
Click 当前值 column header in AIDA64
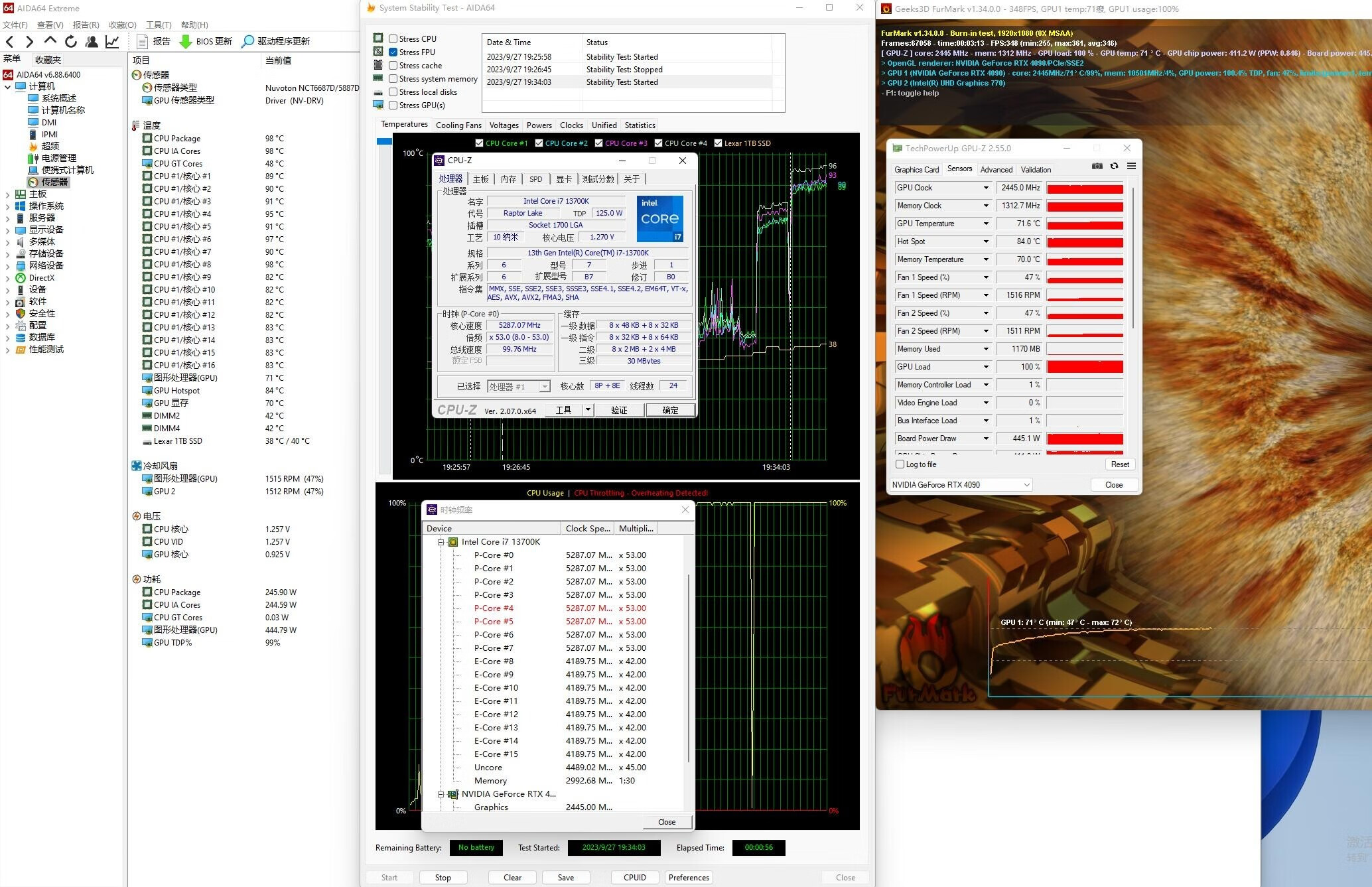tap(278, 60)
